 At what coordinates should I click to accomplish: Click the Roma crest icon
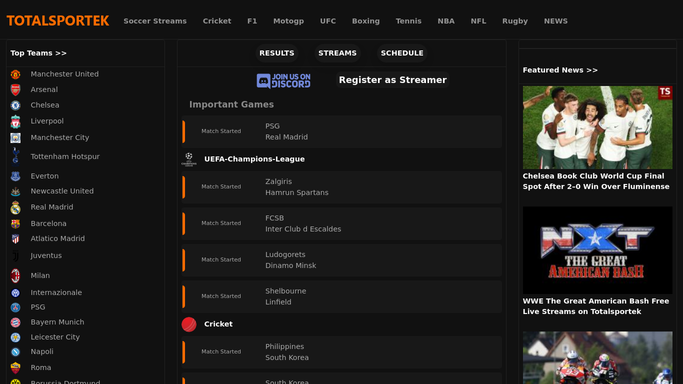(15, 368)
